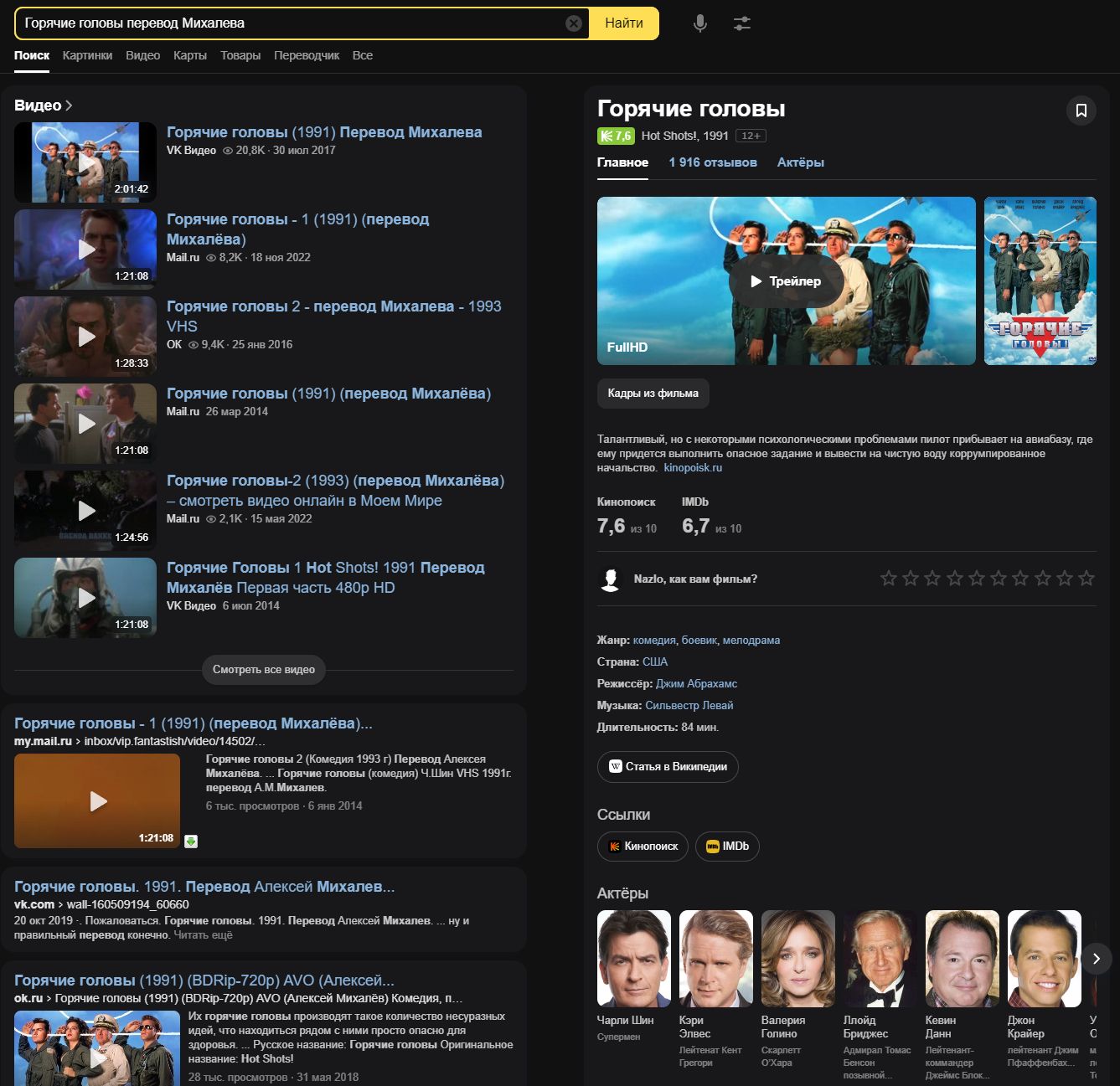Viewport: 1120px width, 1086px height.
Task: Start voice search with the microphone icon
Action: [700, 23]
